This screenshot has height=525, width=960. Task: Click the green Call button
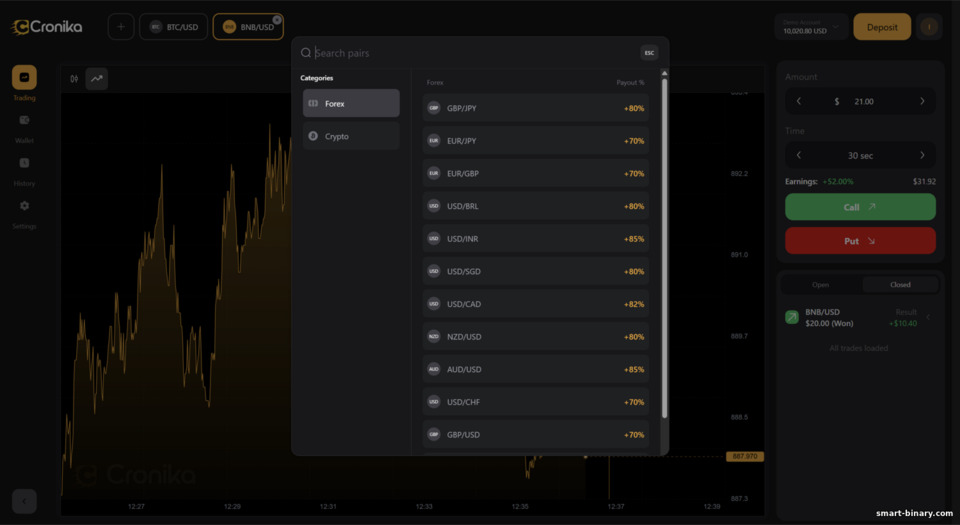click(x=860, y=207)
